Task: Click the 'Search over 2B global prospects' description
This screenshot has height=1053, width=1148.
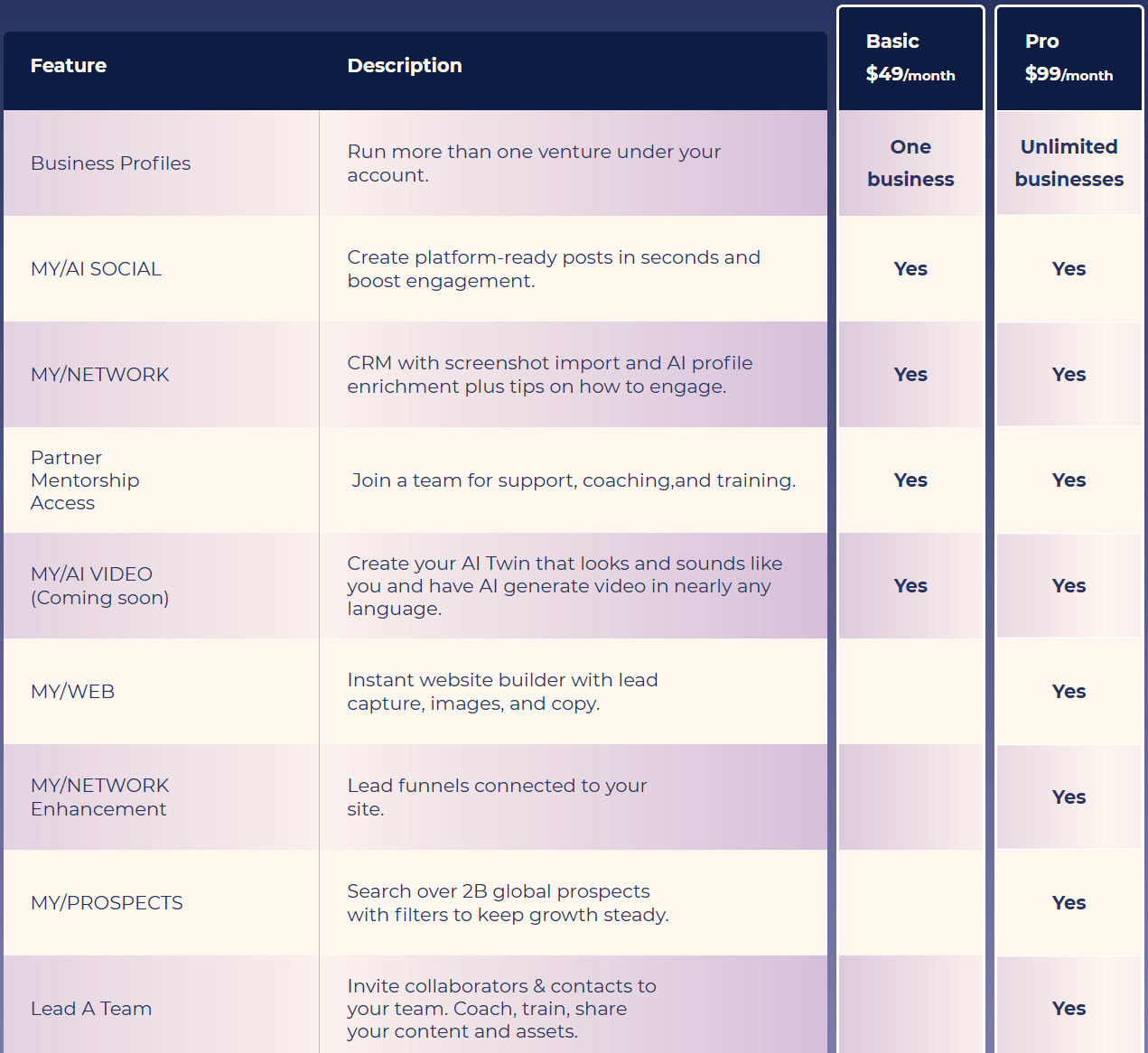Action: click(x=507, y=903)
